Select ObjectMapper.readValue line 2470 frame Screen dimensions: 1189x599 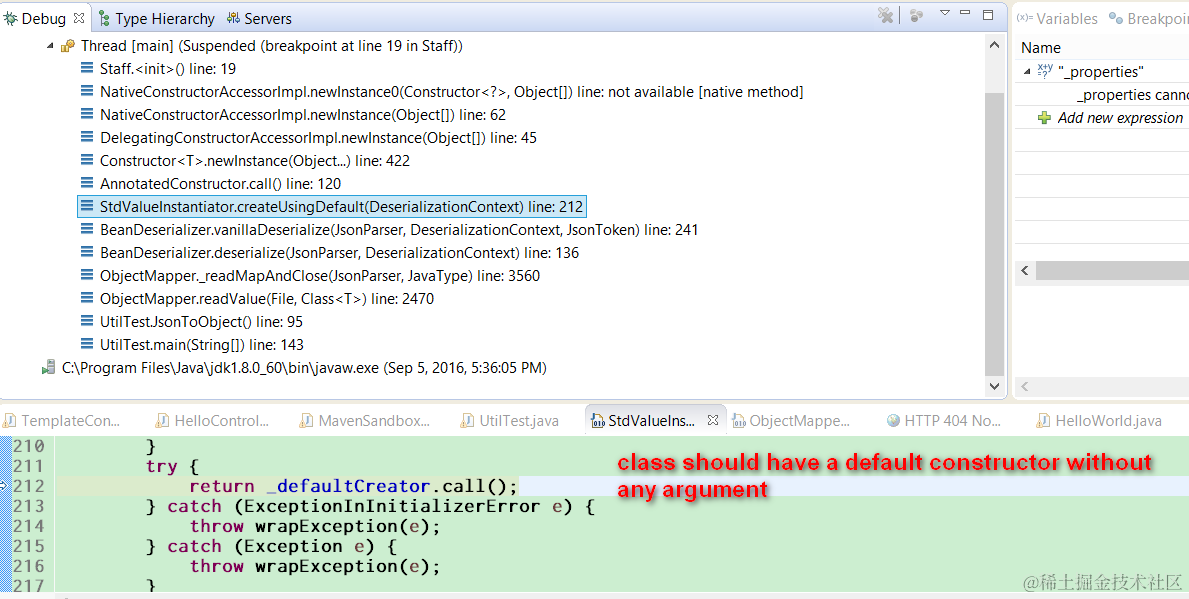[x=256, y=299]
